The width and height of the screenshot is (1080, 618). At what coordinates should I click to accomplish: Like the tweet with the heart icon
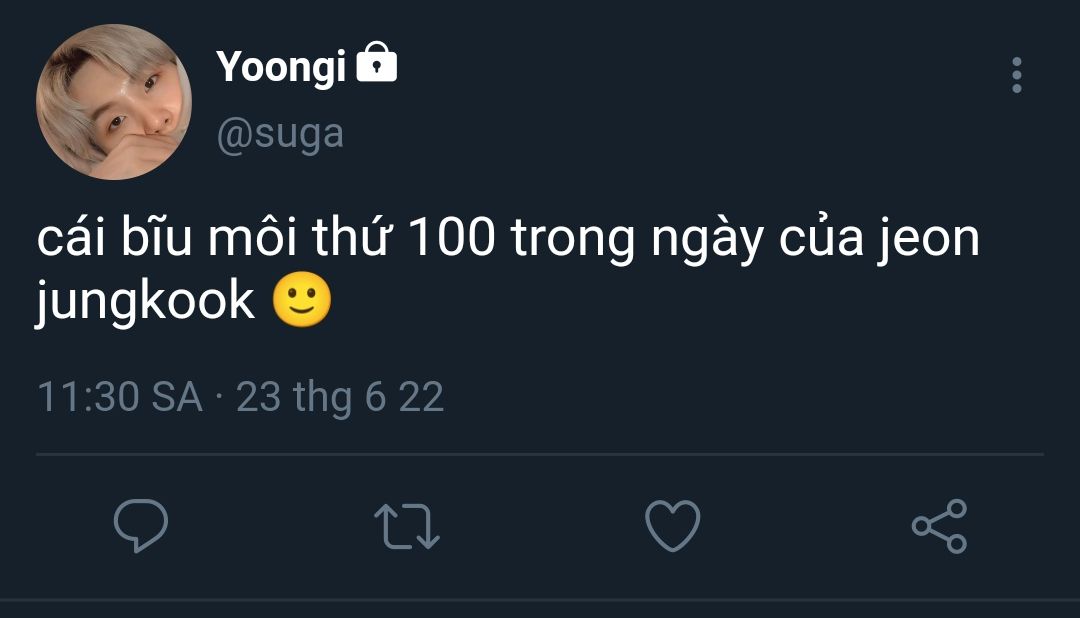point(672,526)
